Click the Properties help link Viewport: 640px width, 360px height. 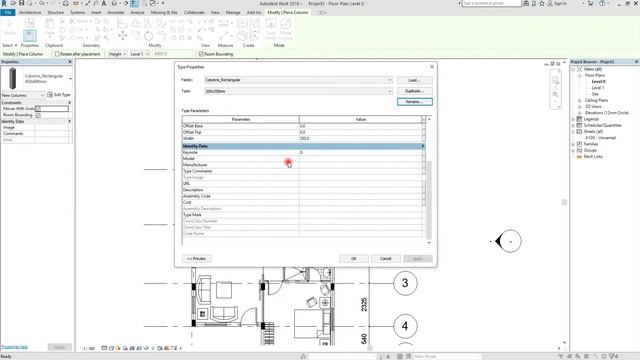pos(14,347)
